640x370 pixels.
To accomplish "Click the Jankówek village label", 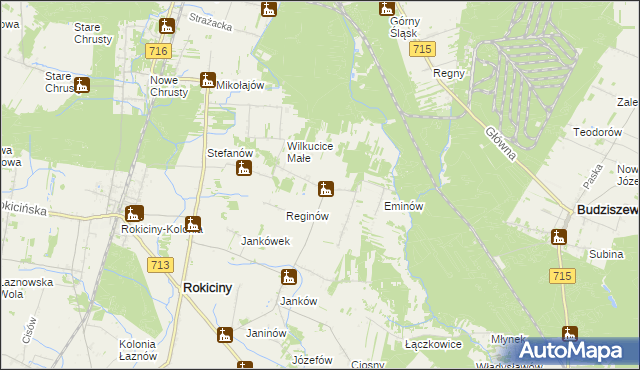I will coord(265,241).
